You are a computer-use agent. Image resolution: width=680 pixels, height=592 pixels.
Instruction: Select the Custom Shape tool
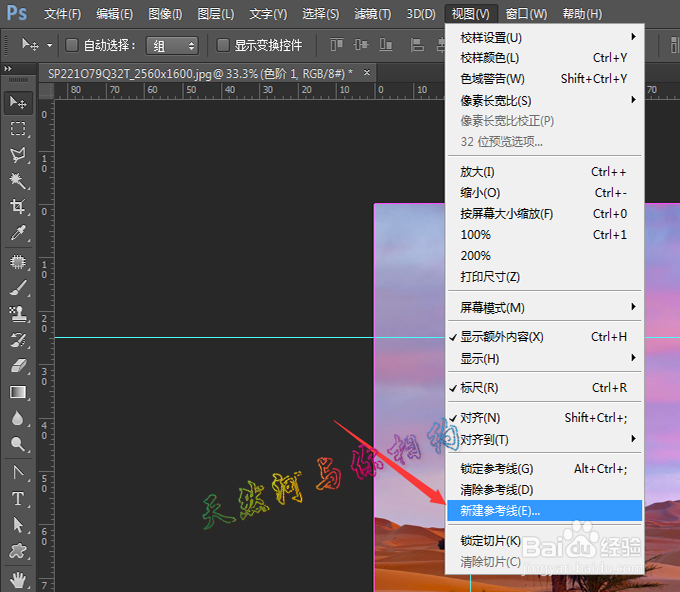pos(18,551)
